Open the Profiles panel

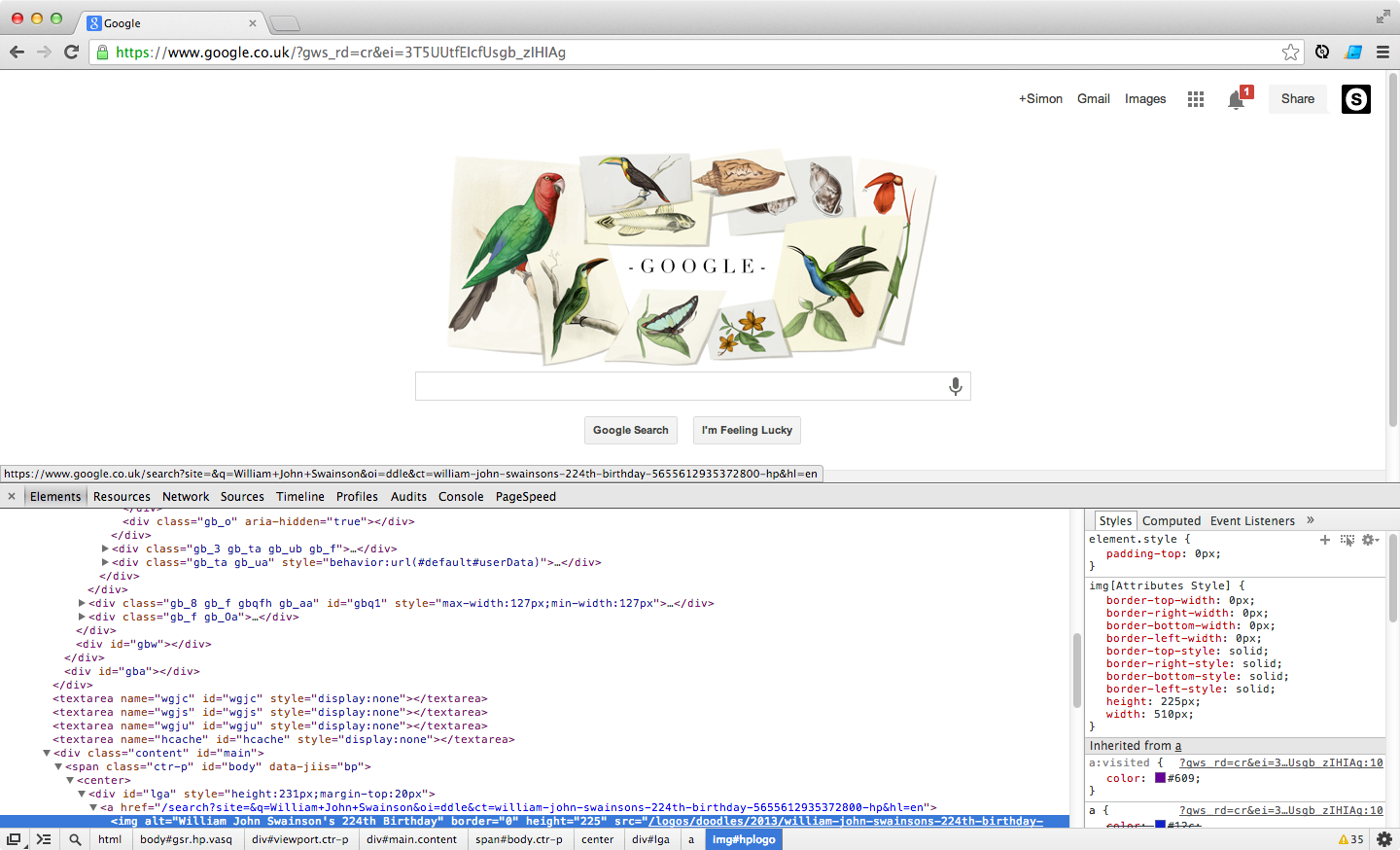point(357,496)
